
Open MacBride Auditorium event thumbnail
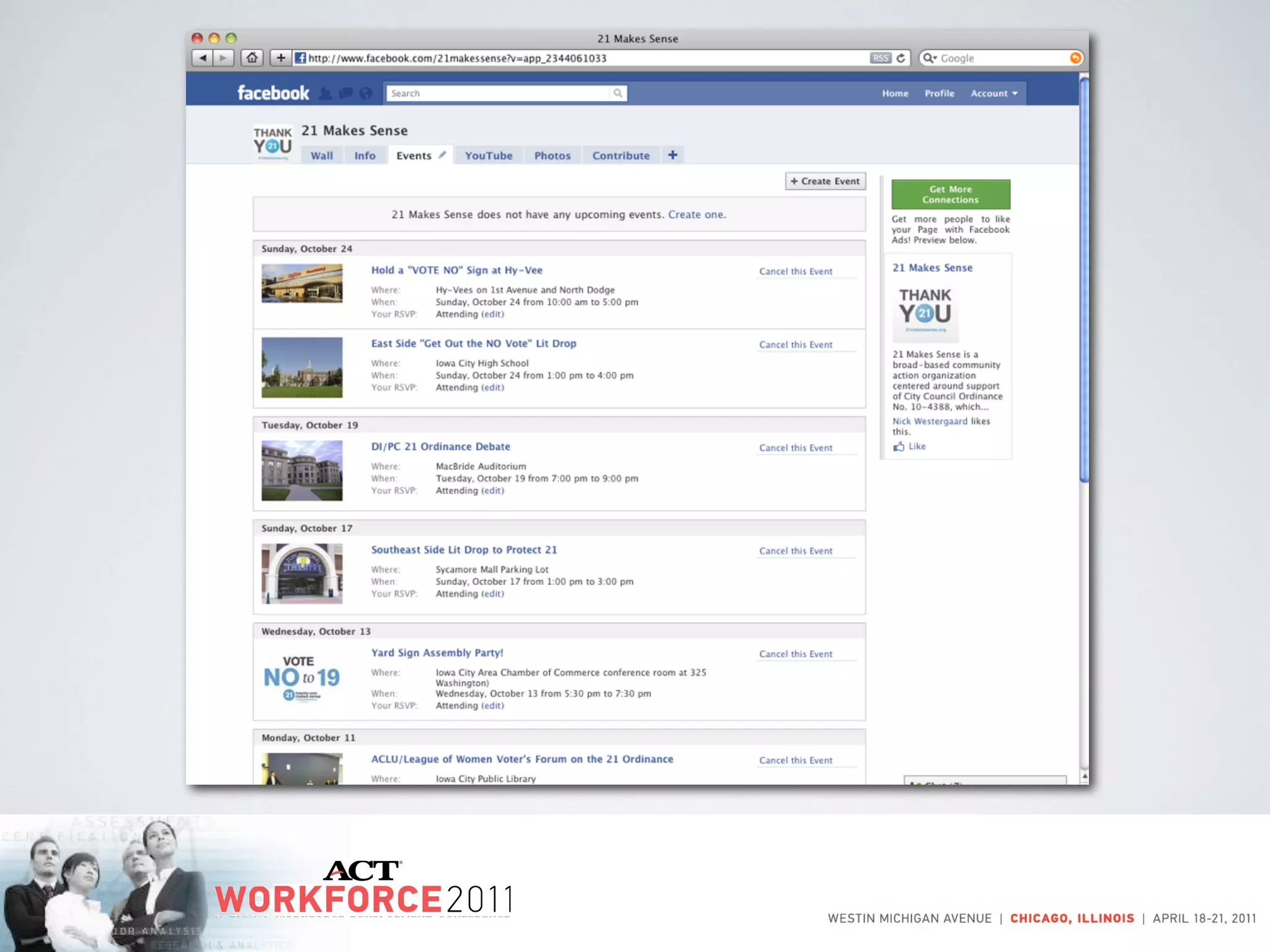pyautogui.click(x=302, y=470)
